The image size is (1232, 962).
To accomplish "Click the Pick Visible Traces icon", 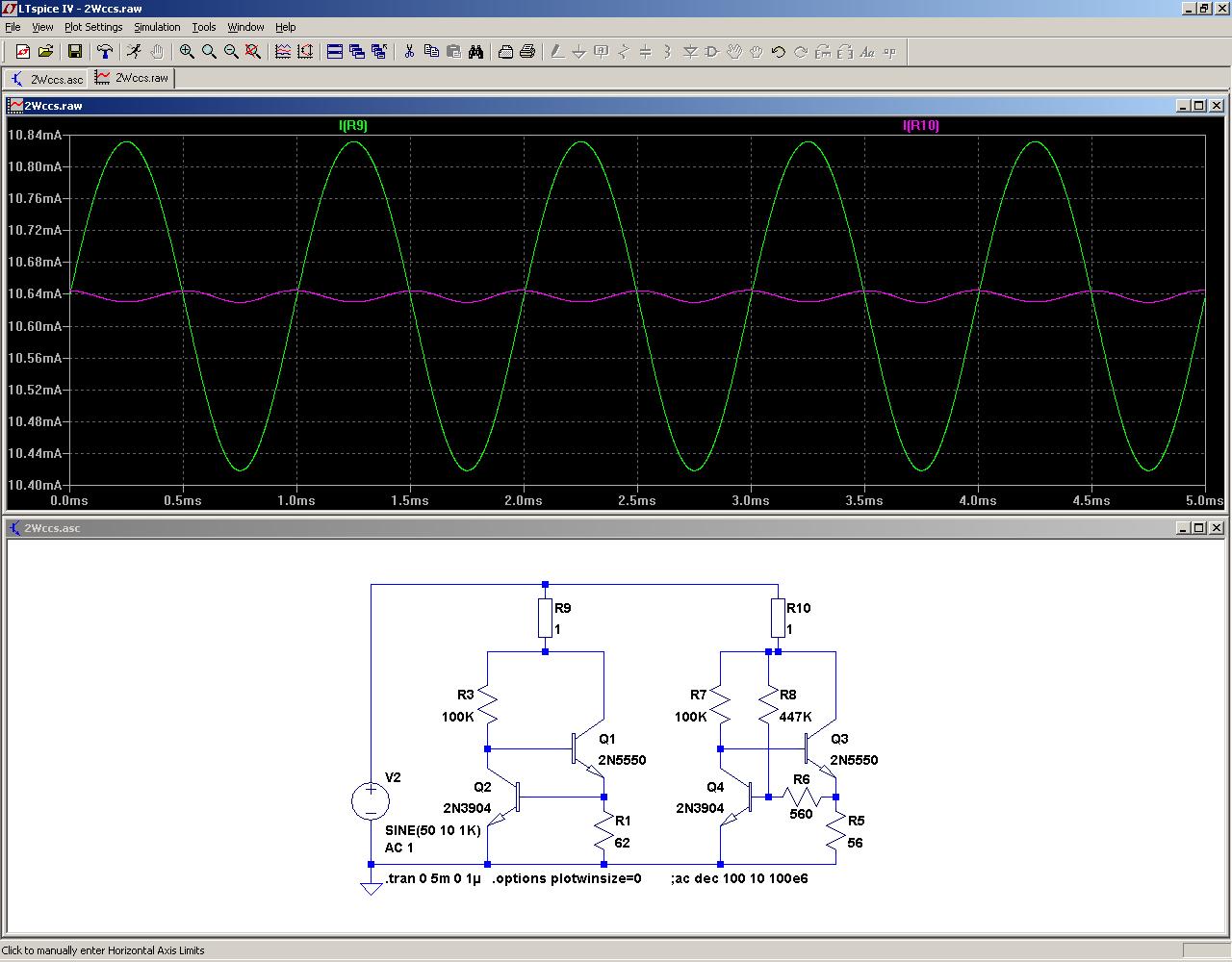I will click(283, 52).
